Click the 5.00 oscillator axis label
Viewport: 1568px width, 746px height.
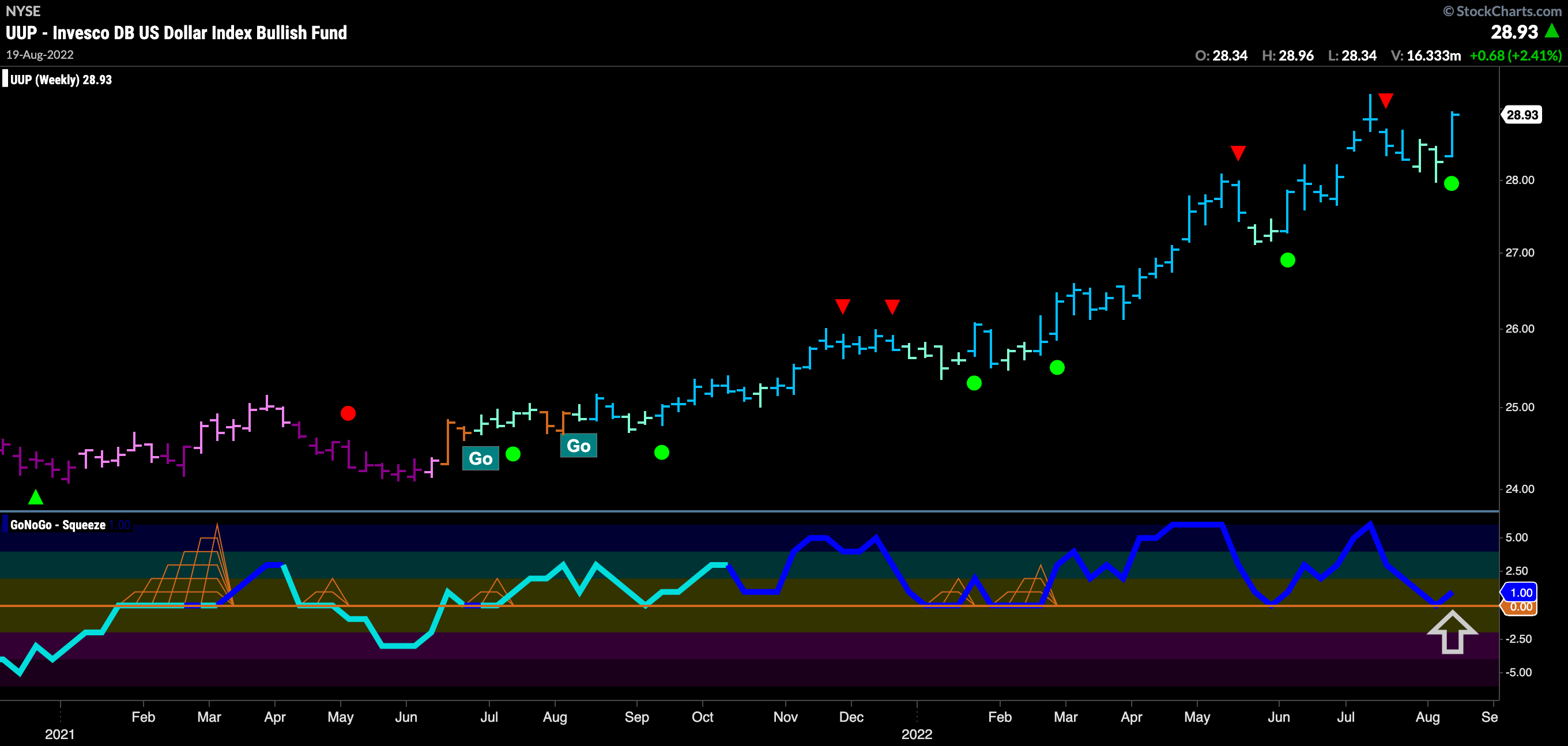pos(1517,537)
